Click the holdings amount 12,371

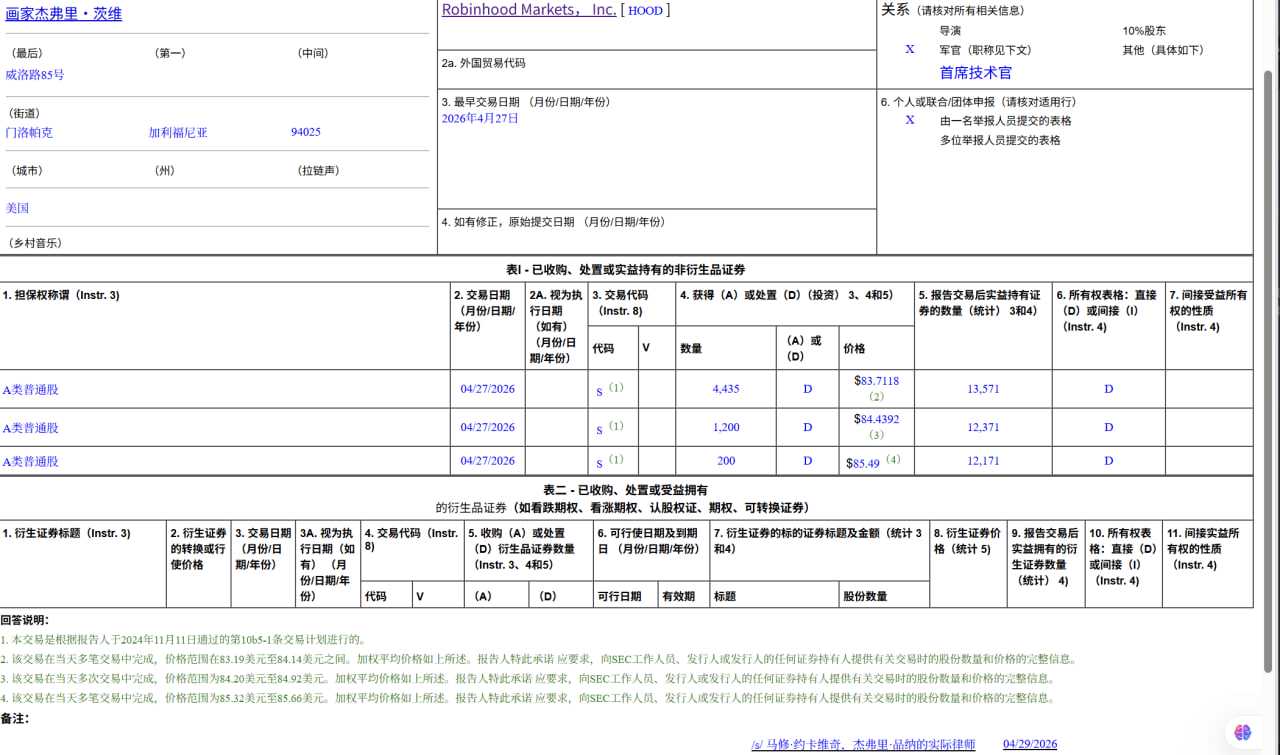coord(983,427)
